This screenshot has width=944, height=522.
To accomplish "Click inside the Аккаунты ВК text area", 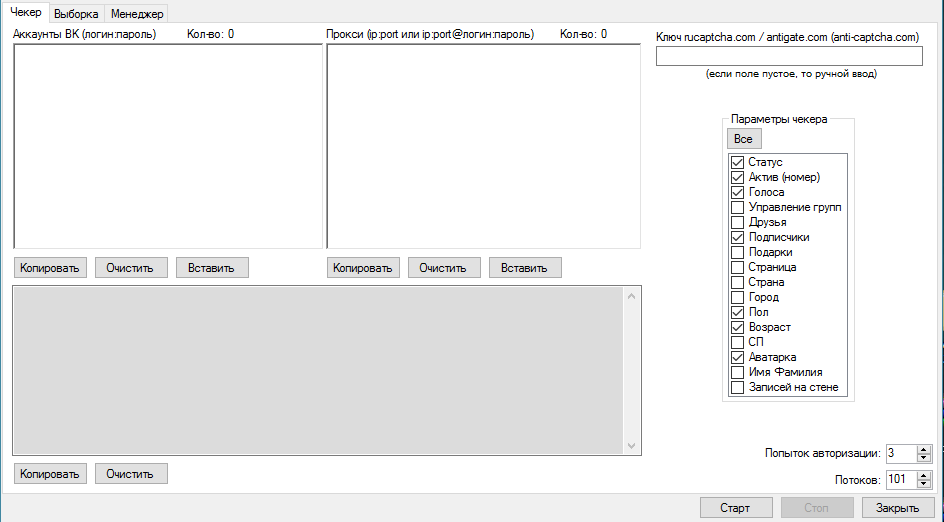I will [167, 146].
